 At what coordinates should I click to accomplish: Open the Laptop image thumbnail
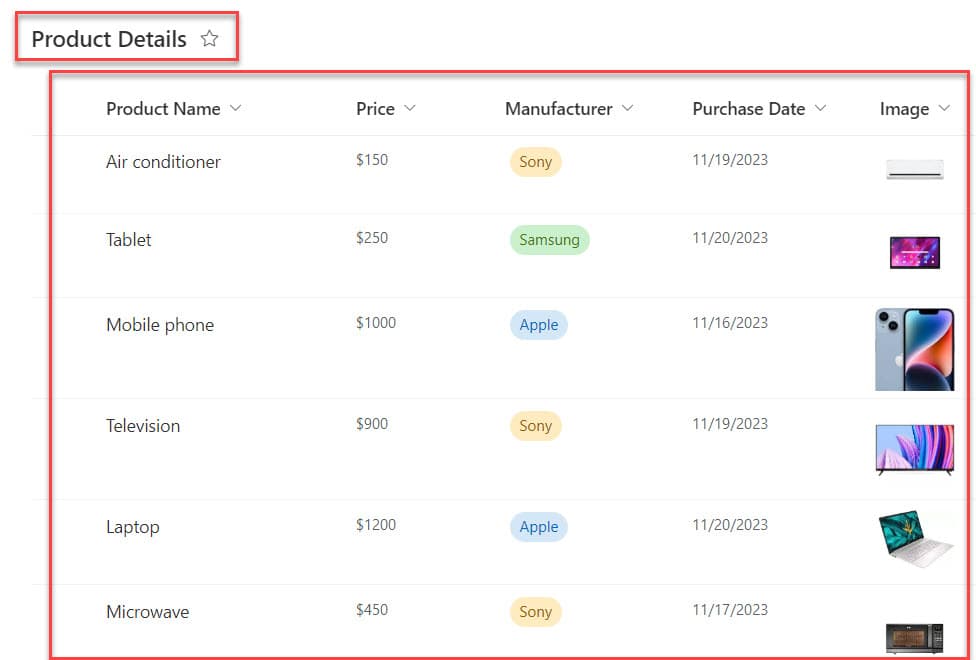[x=915, y=539]
